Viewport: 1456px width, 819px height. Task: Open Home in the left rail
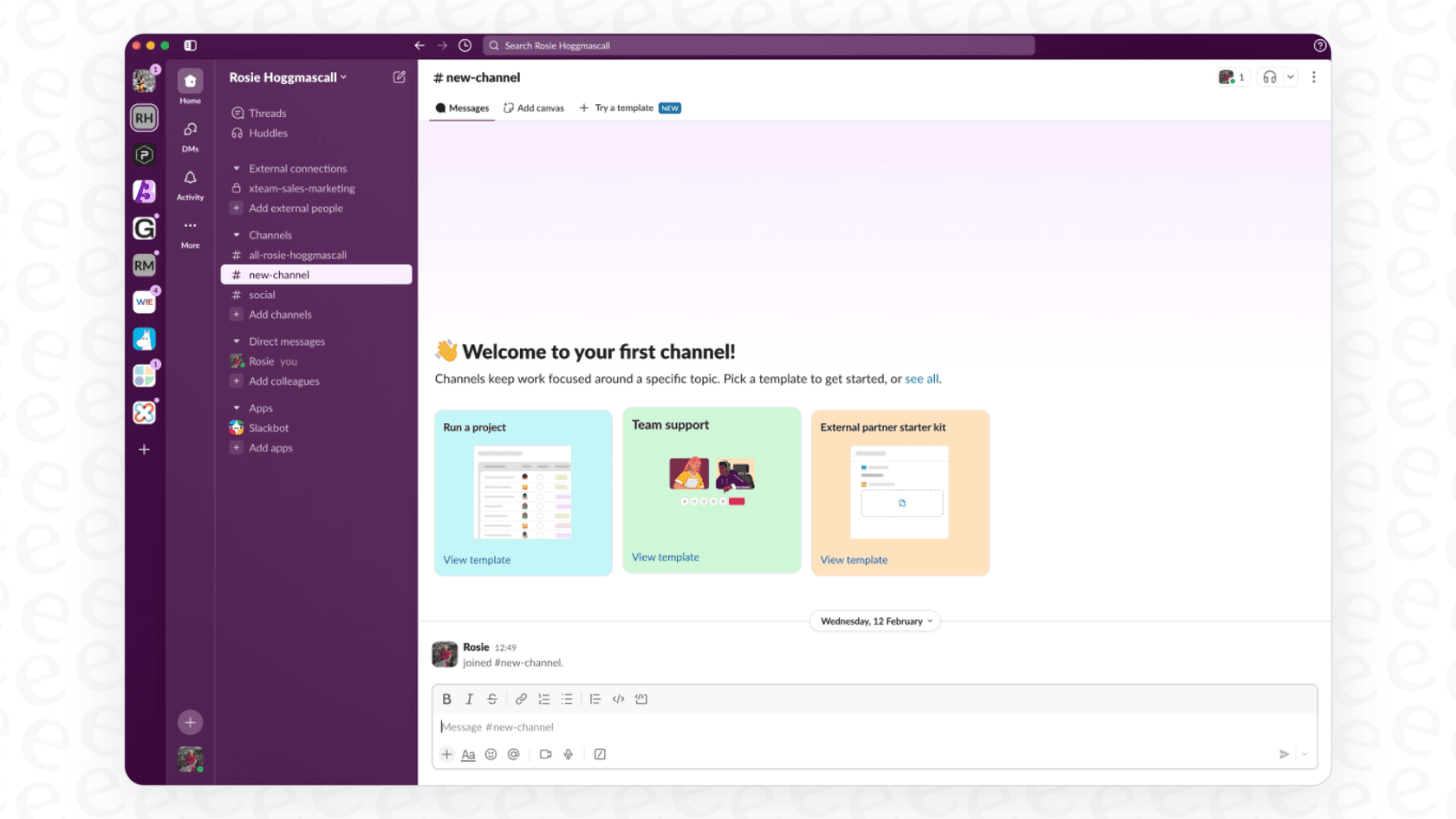190,82
